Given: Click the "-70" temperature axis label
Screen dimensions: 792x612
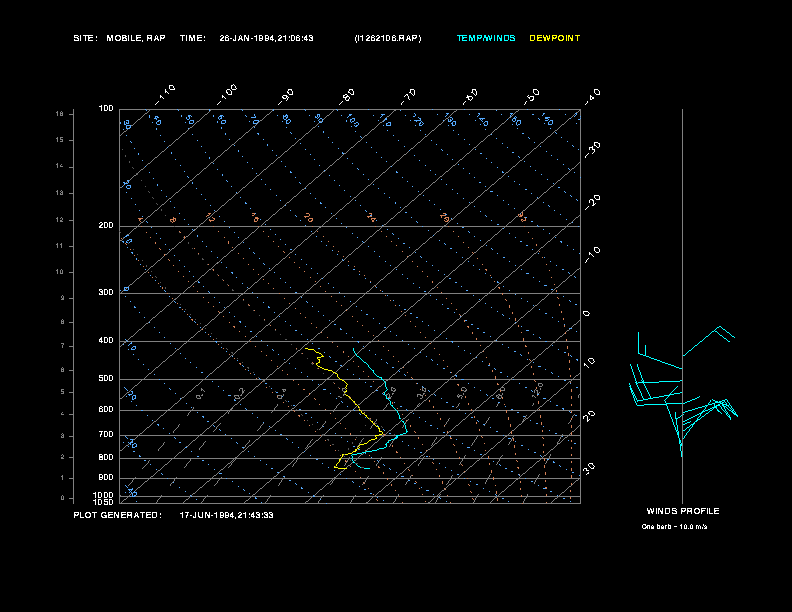Looking at the screenshot, I should (x=409, y=97).
